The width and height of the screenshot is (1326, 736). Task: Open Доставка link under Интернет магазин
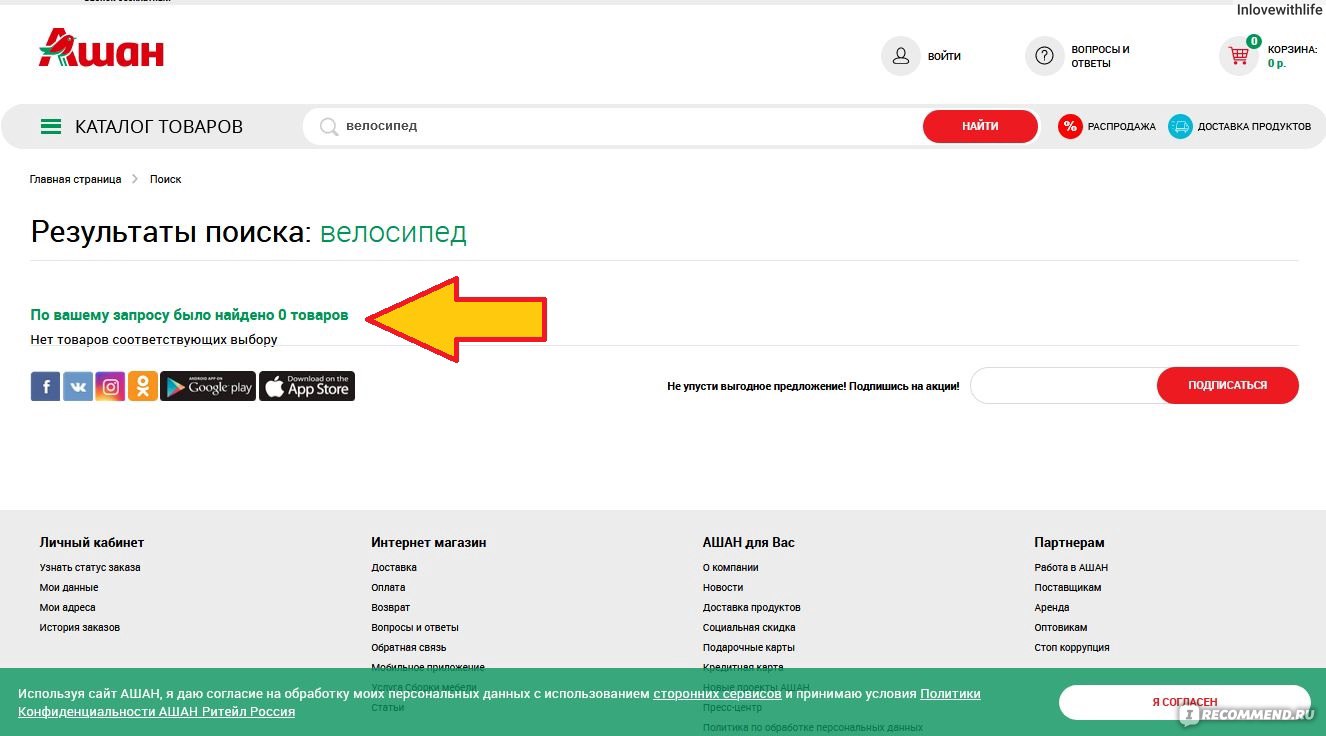click(394, 567)
